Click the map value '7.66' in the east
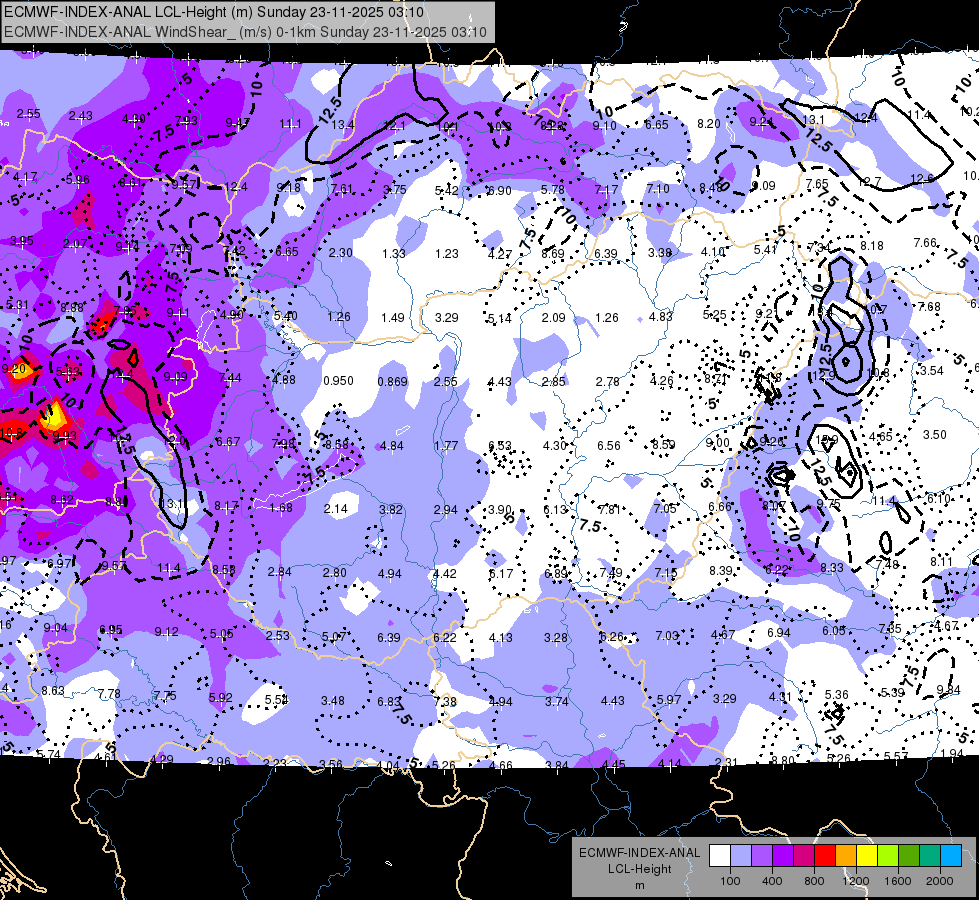The image size is (979, 900). click(x=925, y=242)
